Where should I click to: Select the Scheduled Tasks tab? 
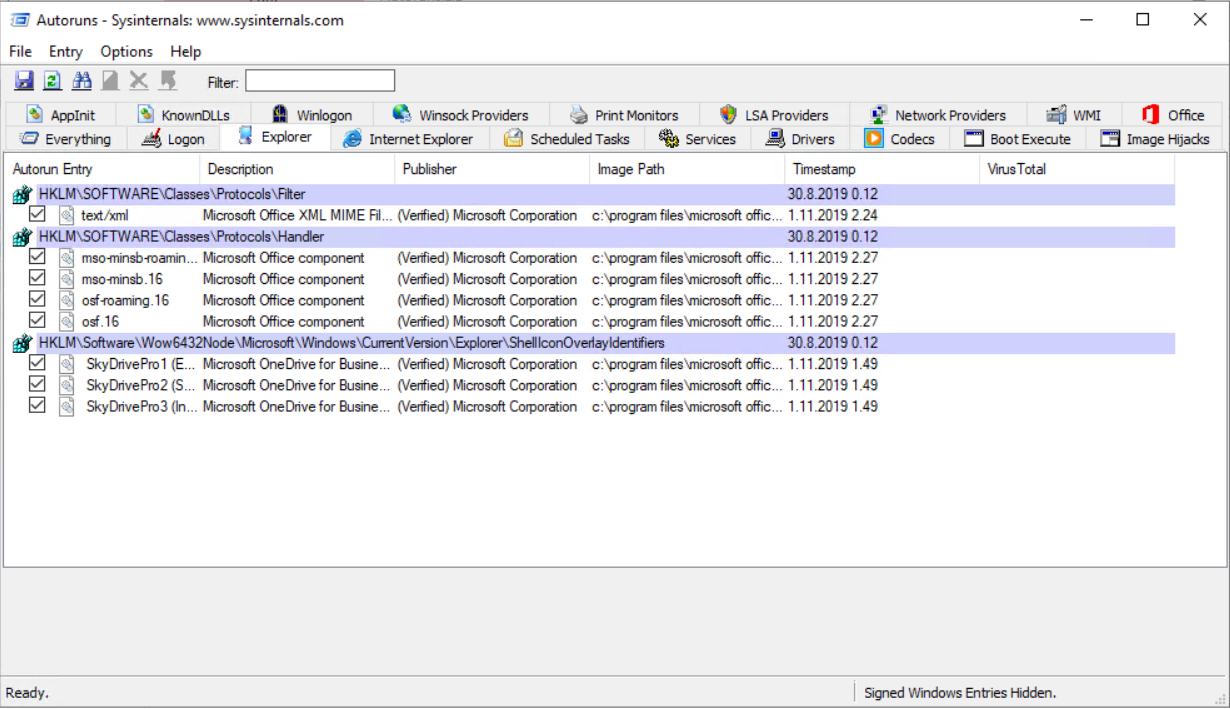(567, 139)
